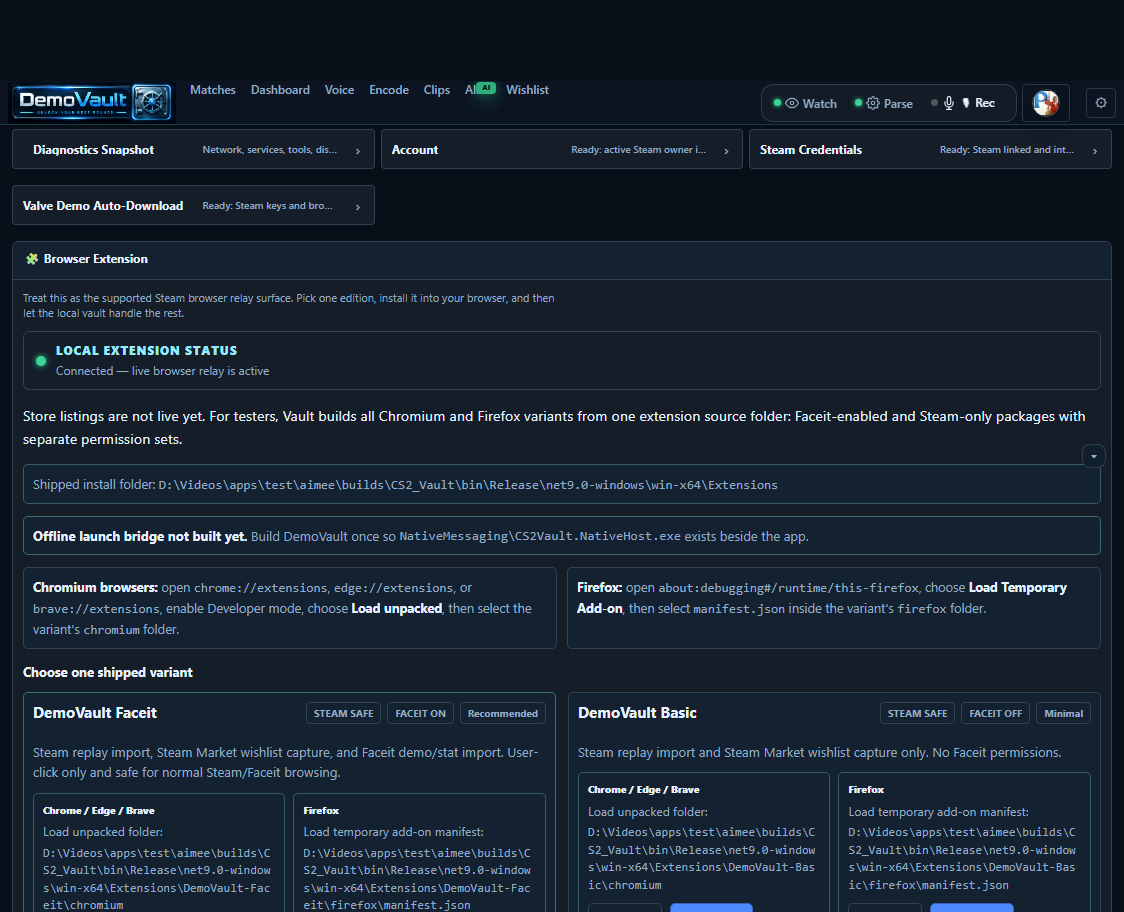Click Firefox label under DemoVault Faceit
The height and width of the screenshot is (912, 1124).
(321, 811)
